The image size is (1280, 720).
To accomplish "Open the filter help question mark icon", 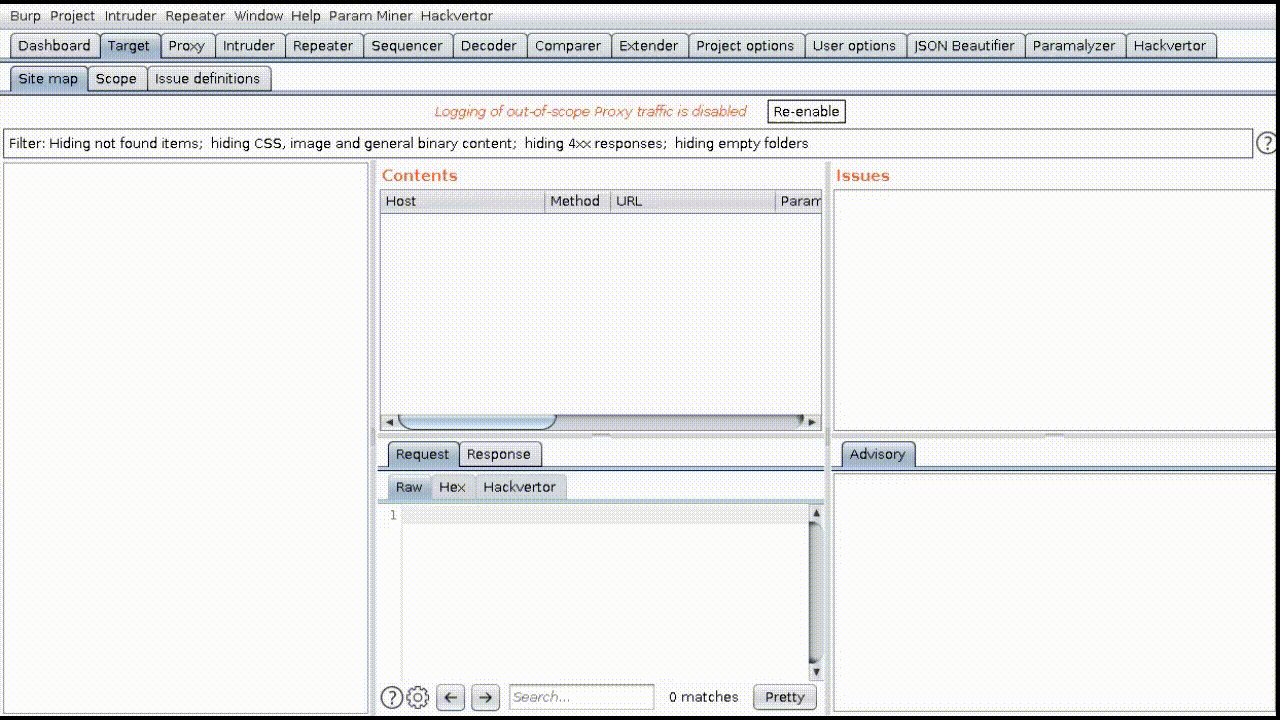I will point(1266,143).
